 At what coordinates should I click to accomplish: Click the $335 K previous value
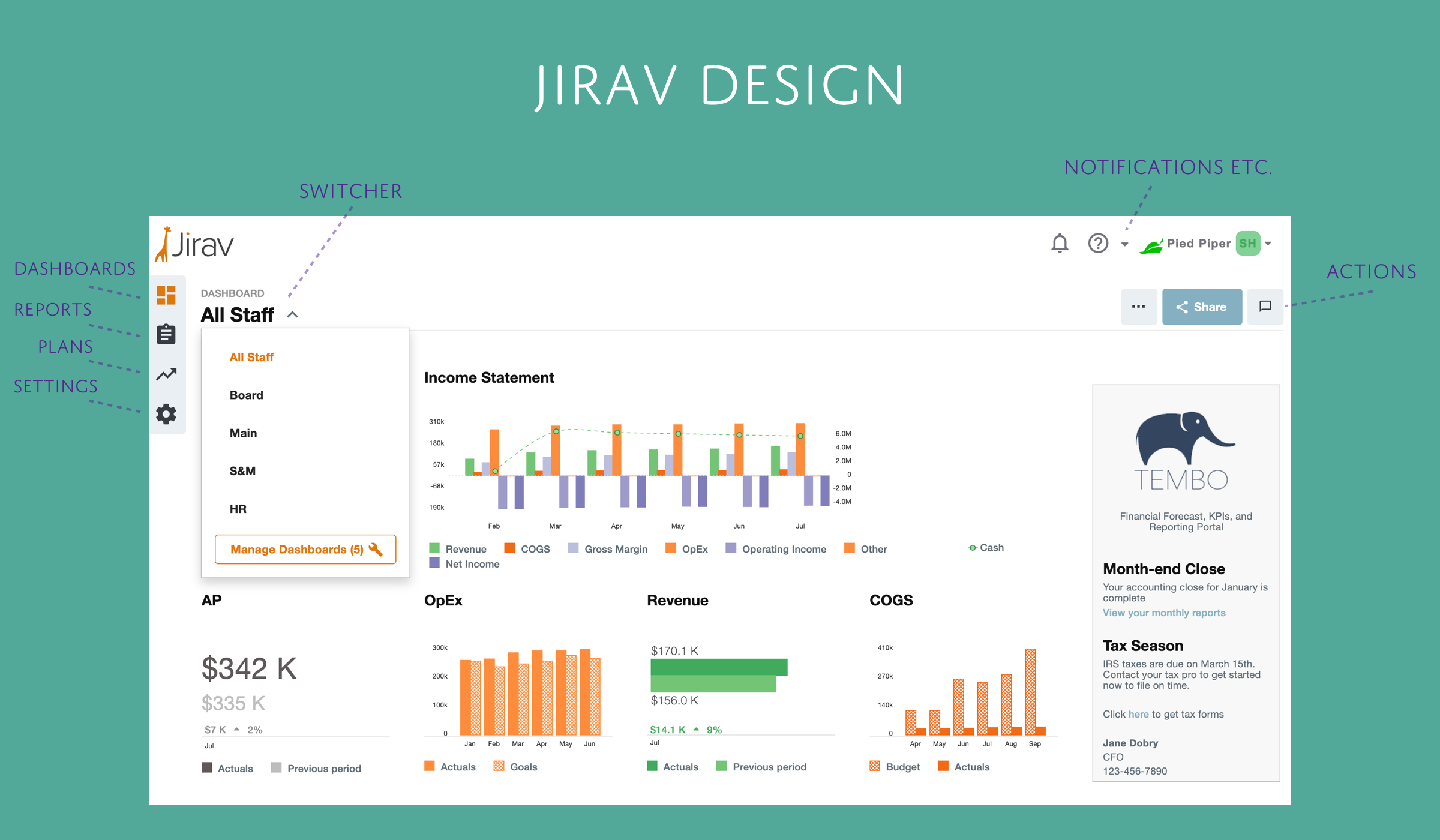[233, 703]
